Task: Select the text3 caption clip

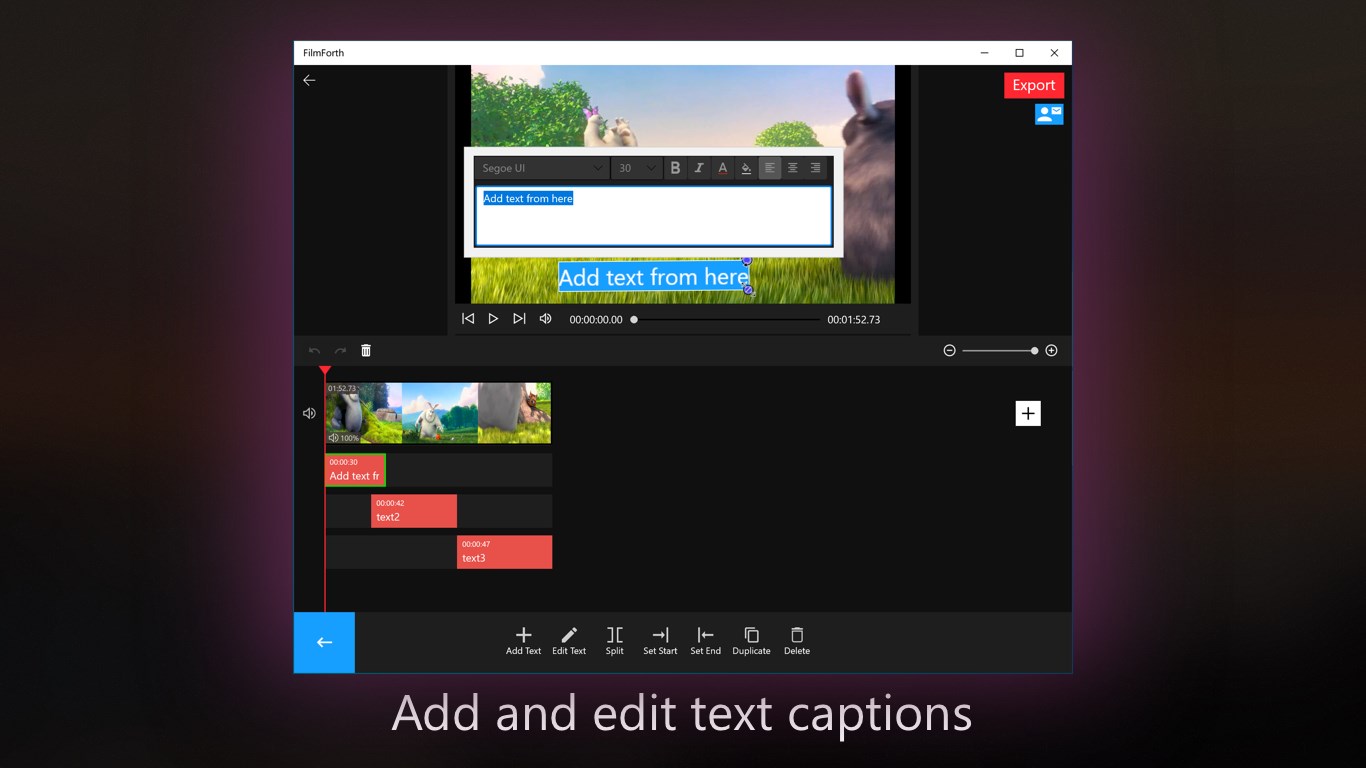Action: [x=504, y=552]
